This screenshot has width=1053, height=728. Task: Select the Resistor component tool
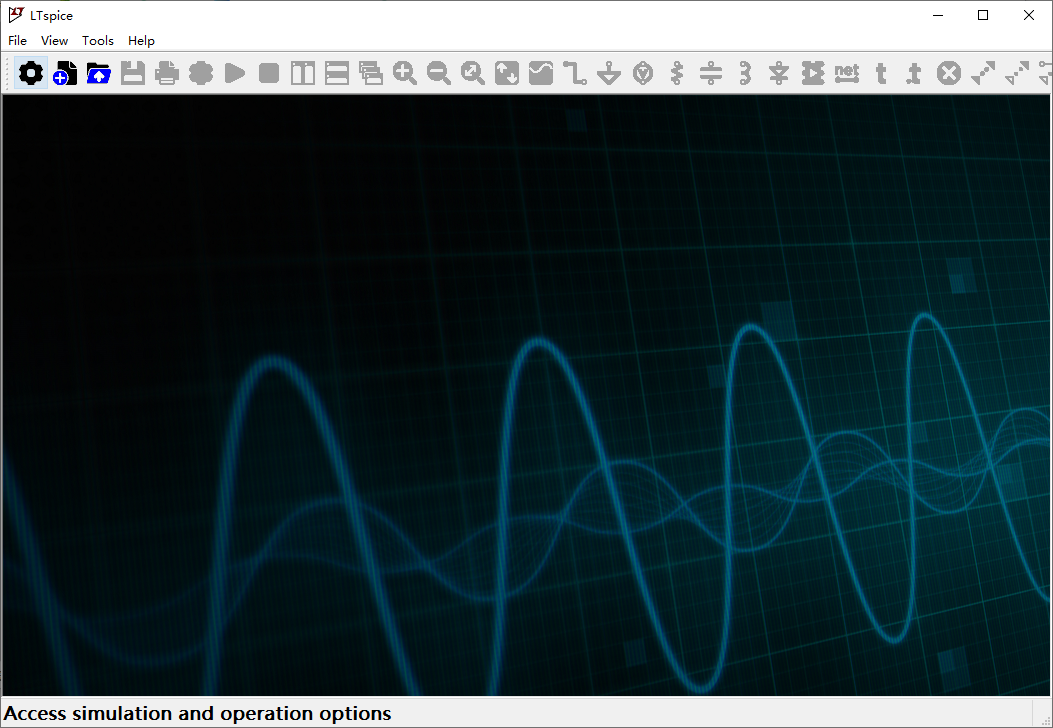677,73
